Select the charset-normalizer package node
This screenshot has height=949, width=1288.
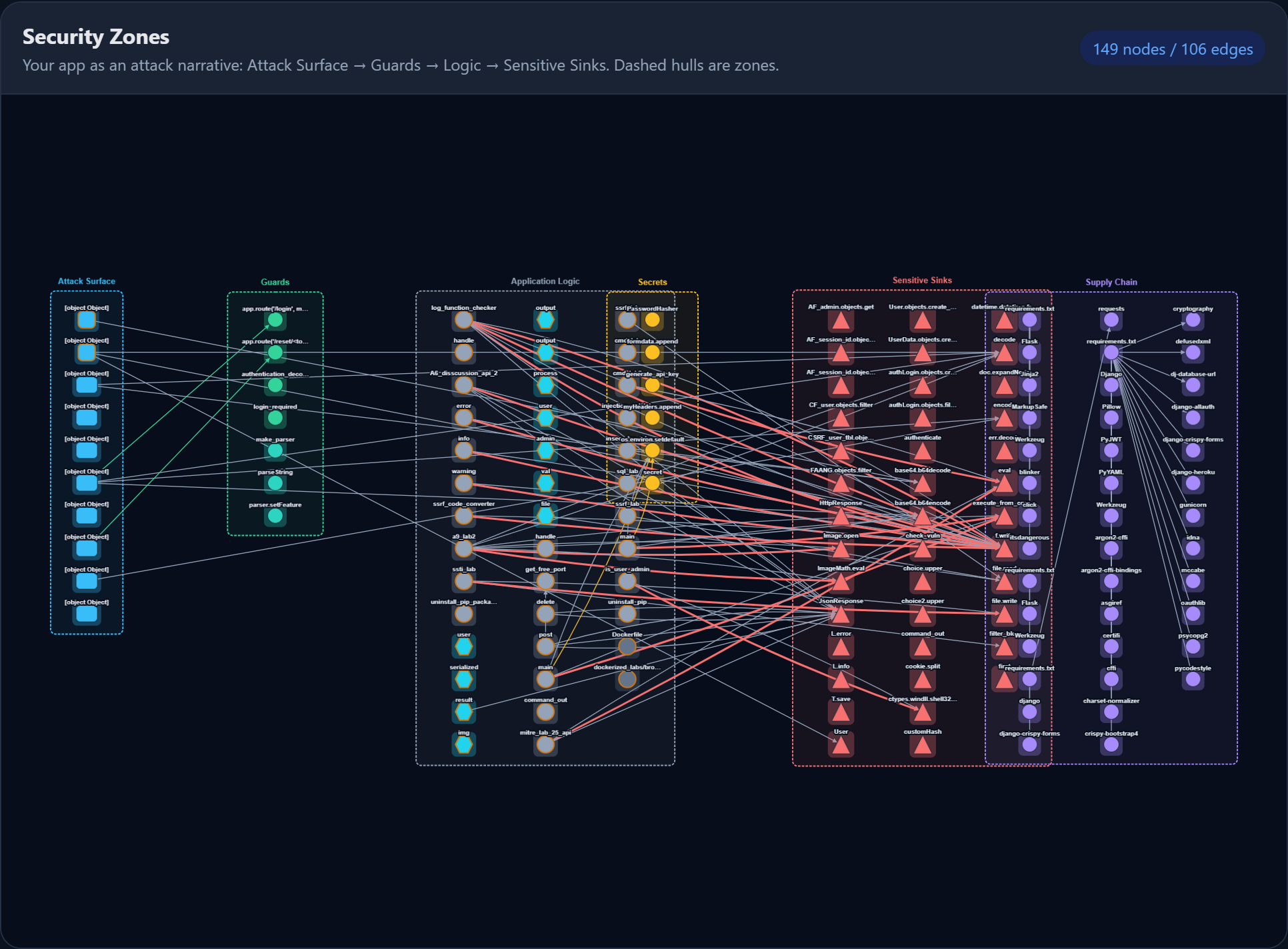pyautogui.click(x=1111, y=712)
